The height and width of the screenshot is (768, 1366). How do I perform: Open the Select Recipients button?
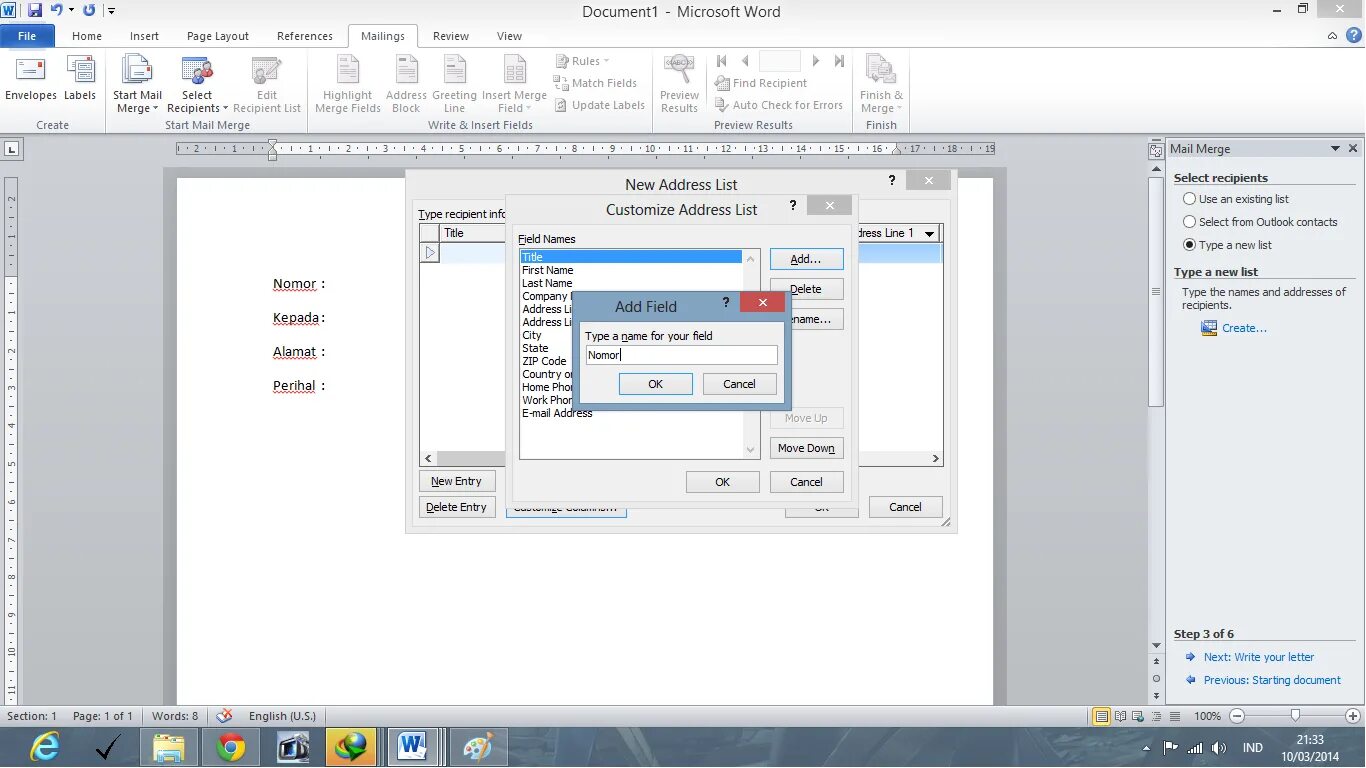click(x=197, y=84)
